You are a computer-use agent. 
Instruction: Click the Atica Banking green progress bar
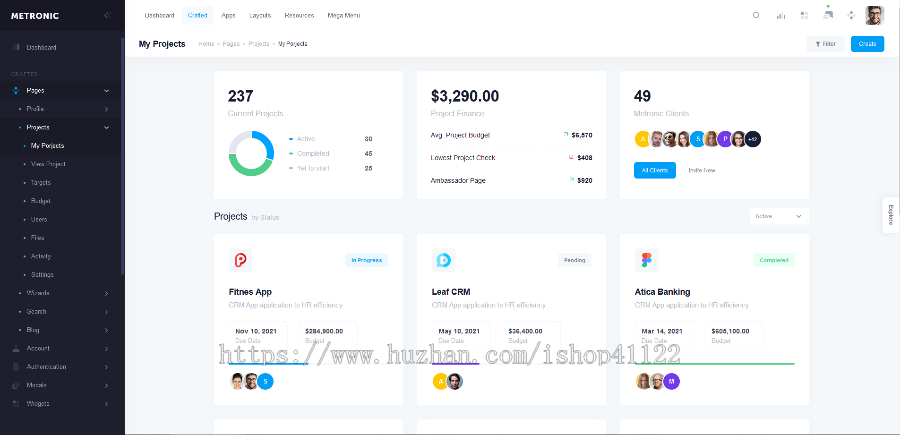[x=715, y=363]
